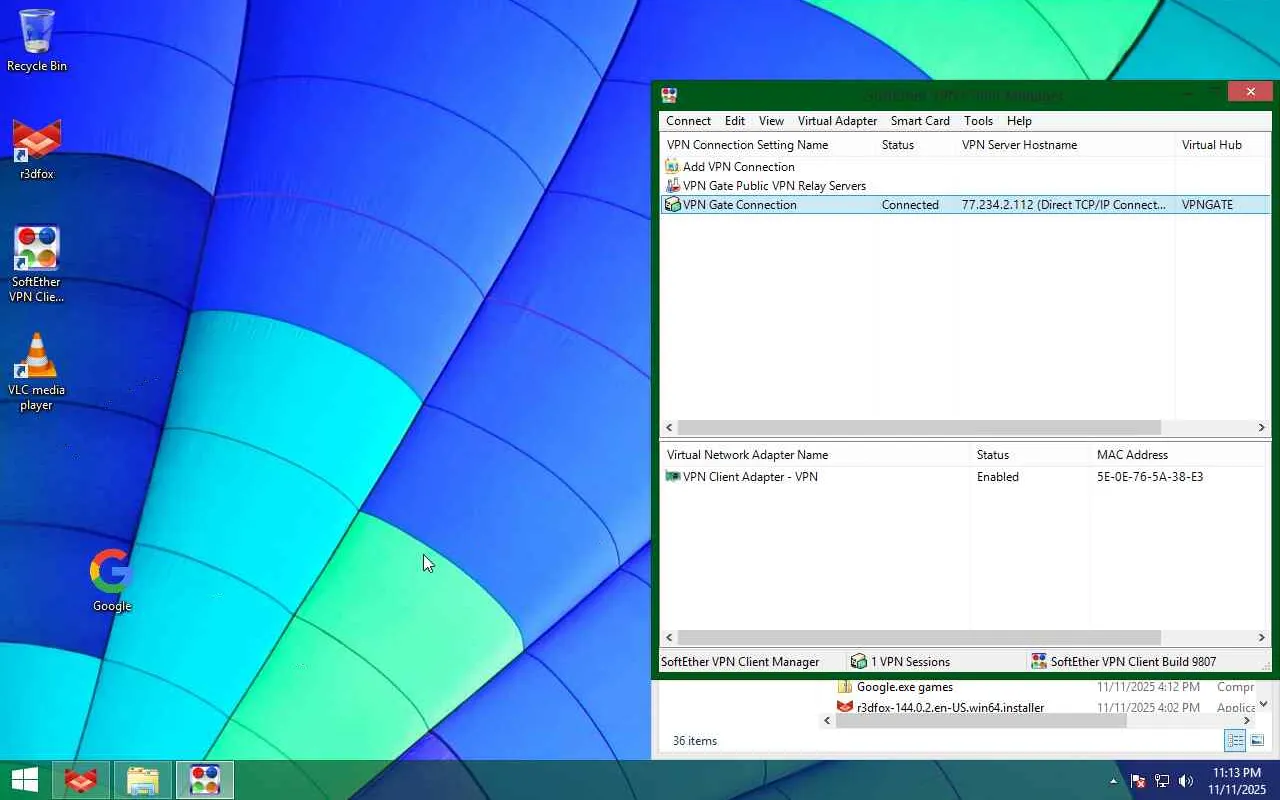Viewport: 1280px width, 800px height.
Task: Click the Add VPN Connection icon
Action: tap(673, 167)
